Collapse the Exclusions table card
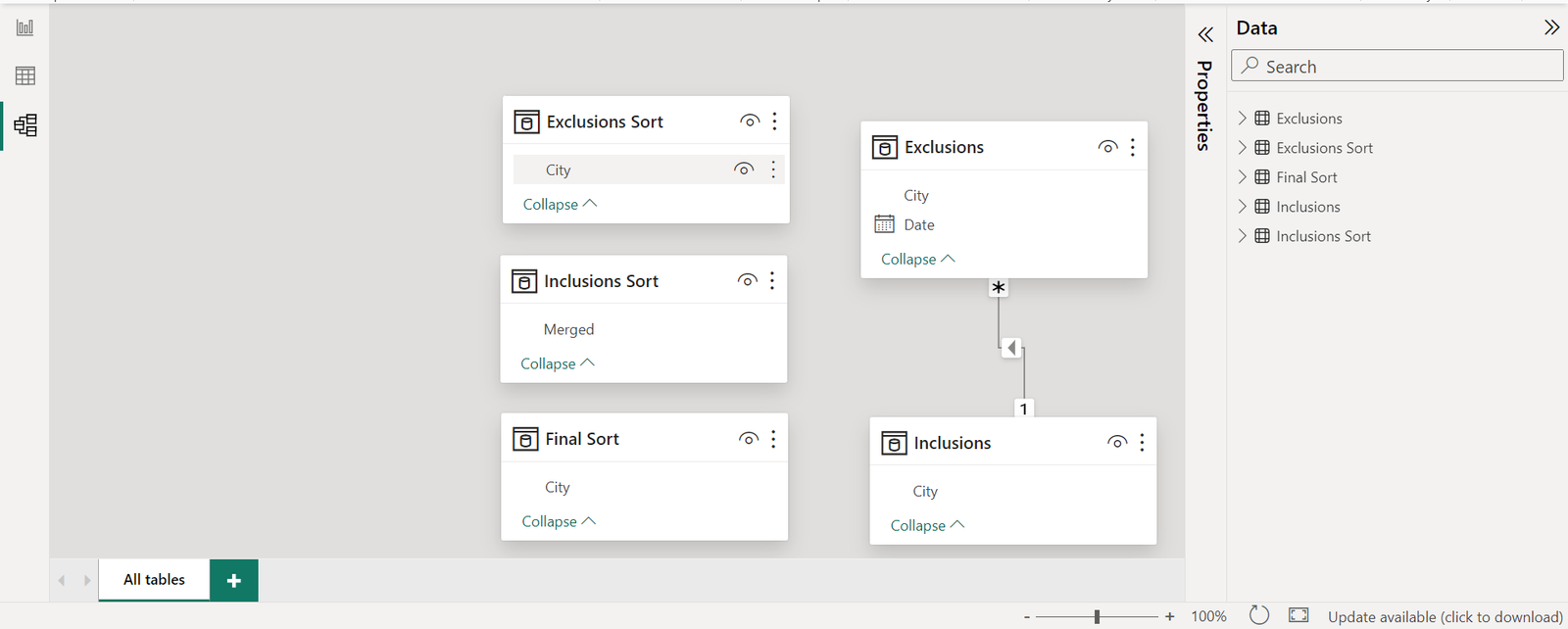Image resolution: width=1568 pixels, height=629 pixels. (x=917, y=259)
